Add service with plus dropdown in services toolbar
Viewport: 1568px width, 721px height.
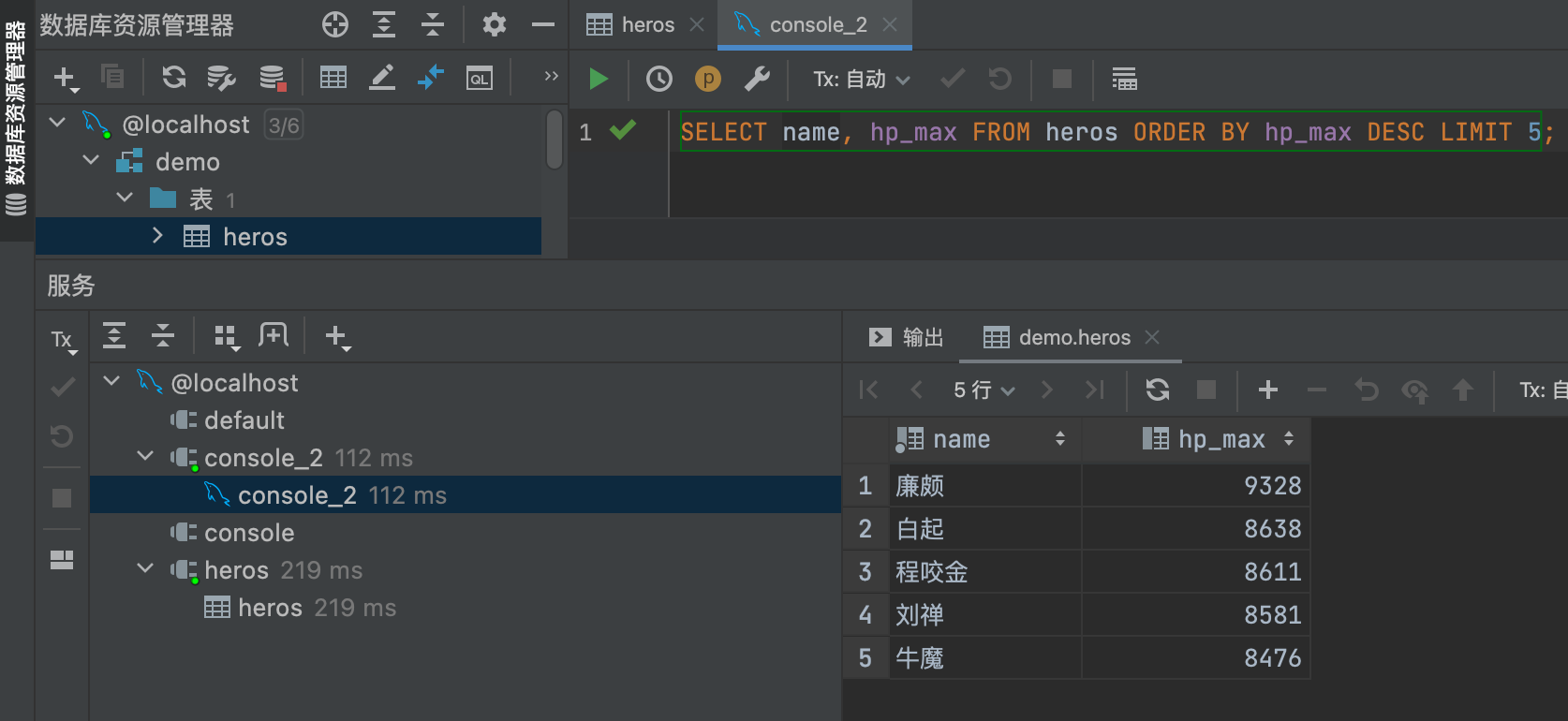337,337
